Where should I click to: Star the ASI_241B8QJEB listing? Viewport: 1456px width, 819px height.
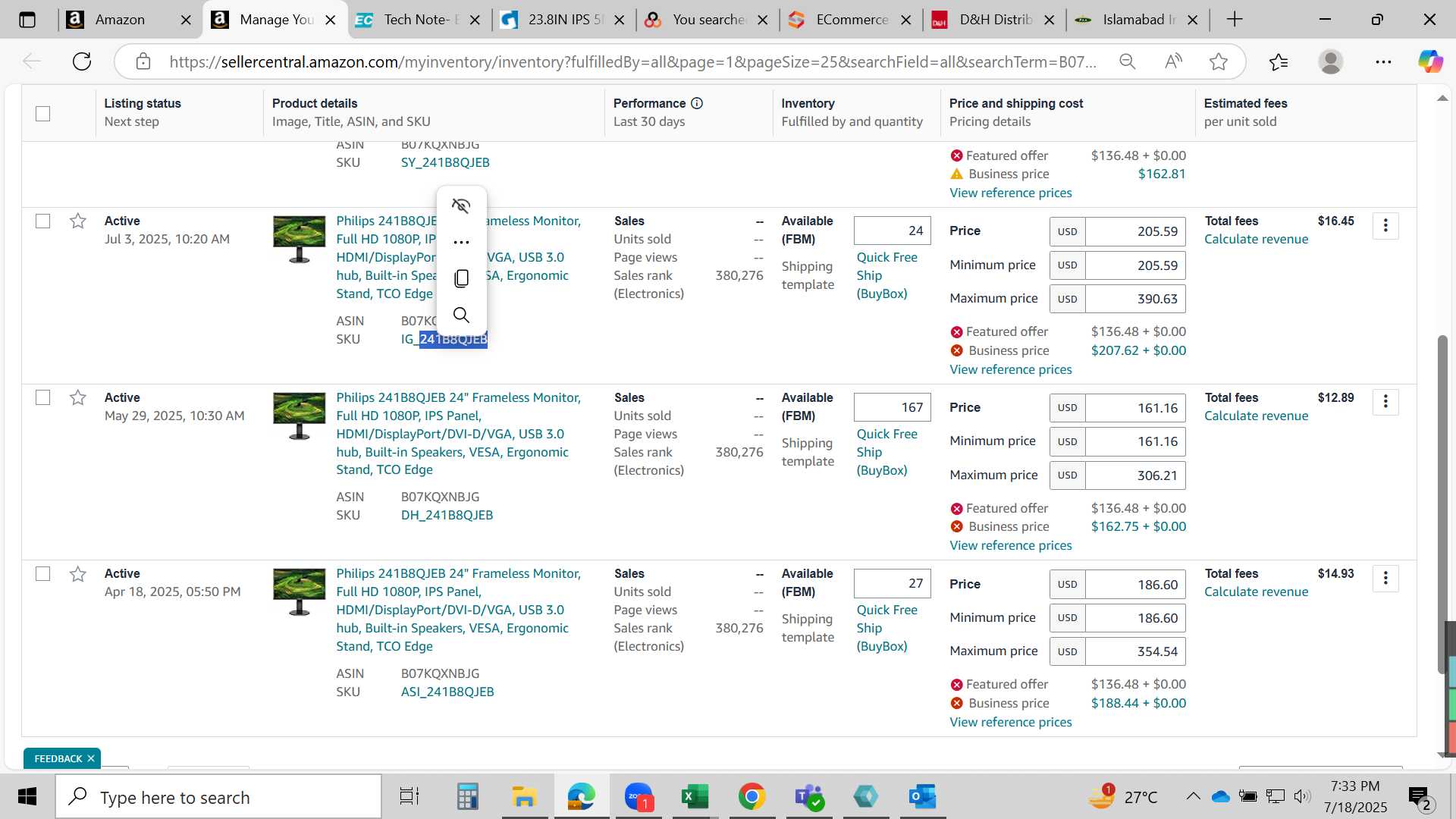(x=77, y=574)
